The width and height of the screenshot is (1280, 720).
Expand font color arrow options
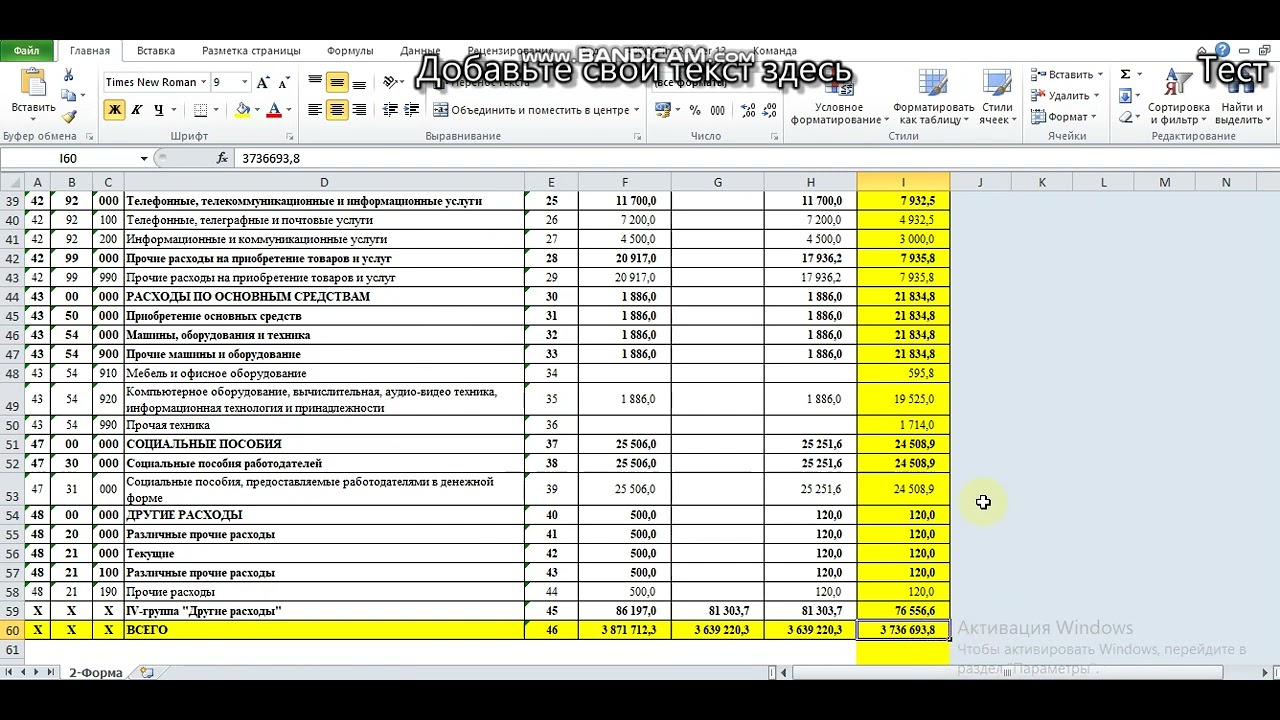point(288,110)
